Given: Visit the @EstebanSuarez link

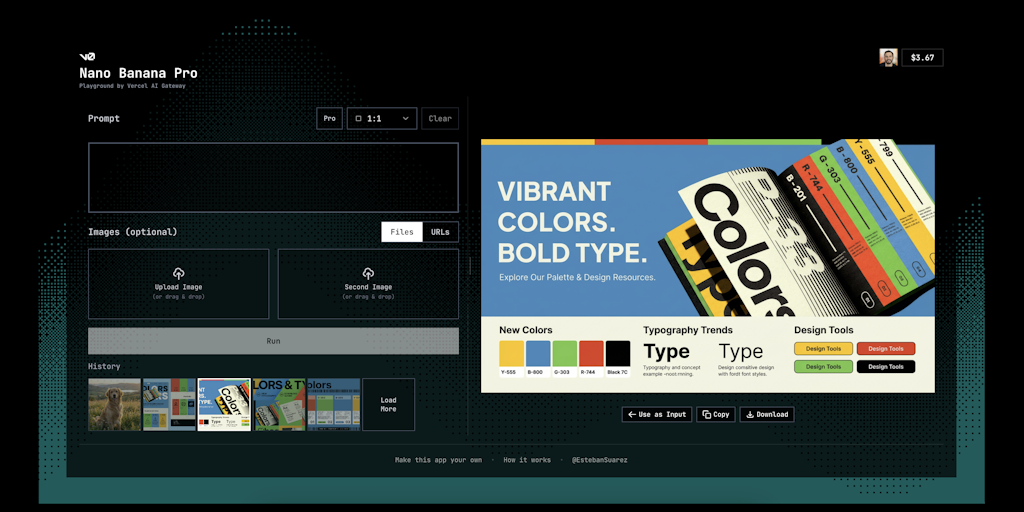Looking at the screenshot, I should click(x=600, y=460).
